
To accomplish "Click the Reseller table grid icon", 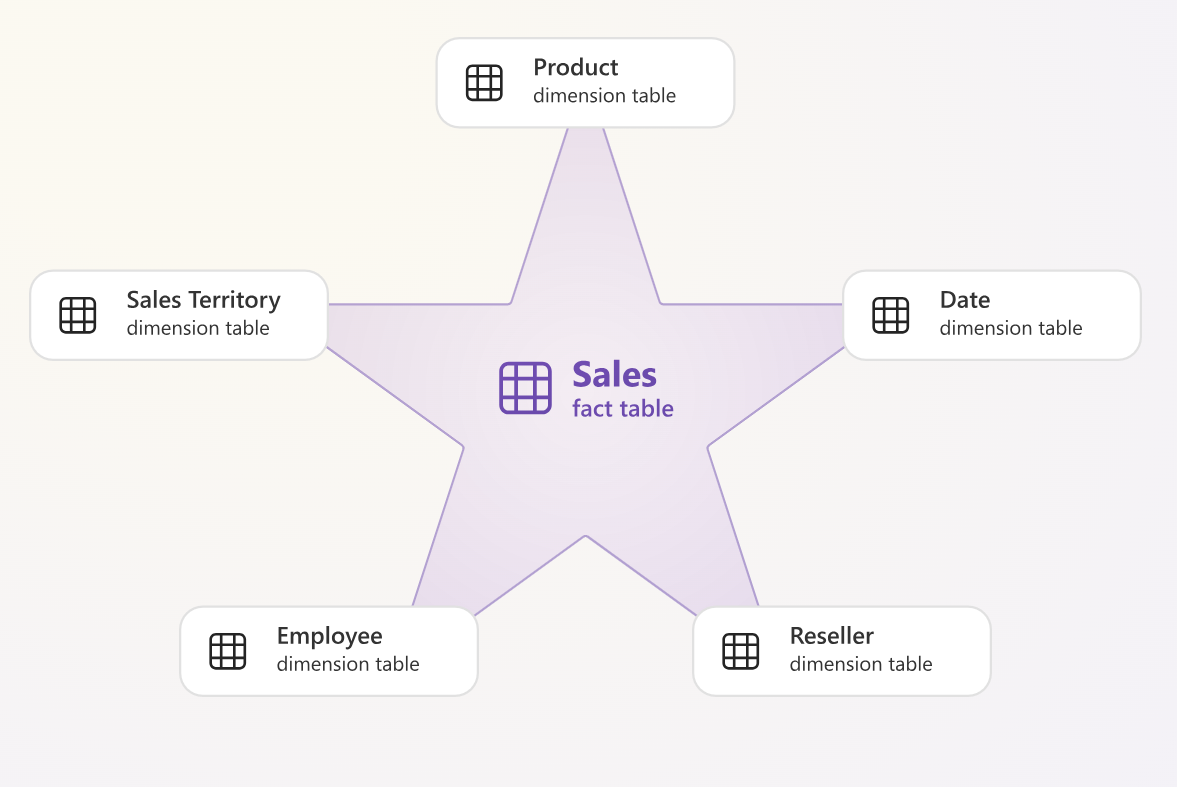I will pyautogui.click(x=741, y=651).
